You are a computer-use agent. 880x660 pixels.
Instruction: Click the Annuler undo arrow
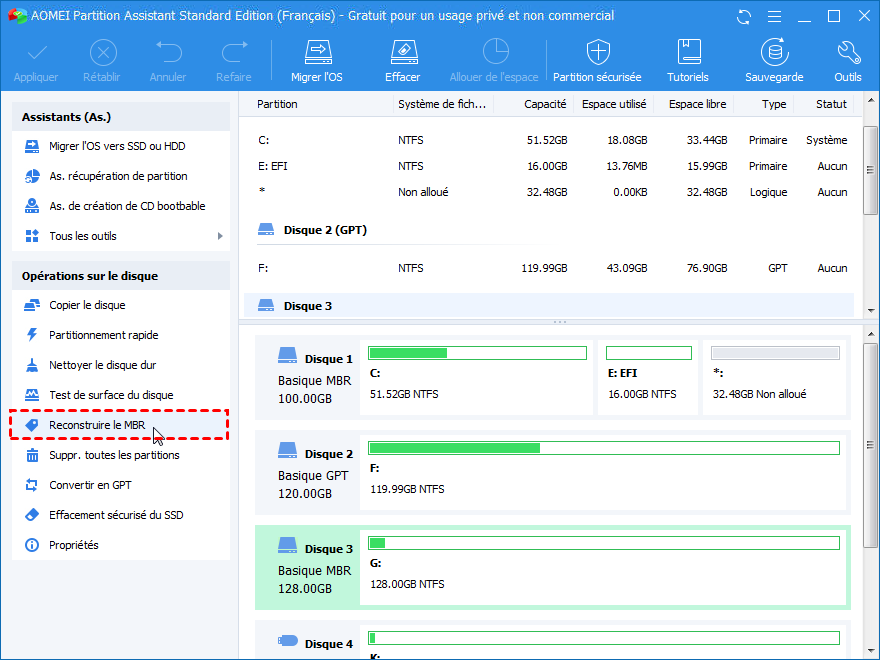168,52
